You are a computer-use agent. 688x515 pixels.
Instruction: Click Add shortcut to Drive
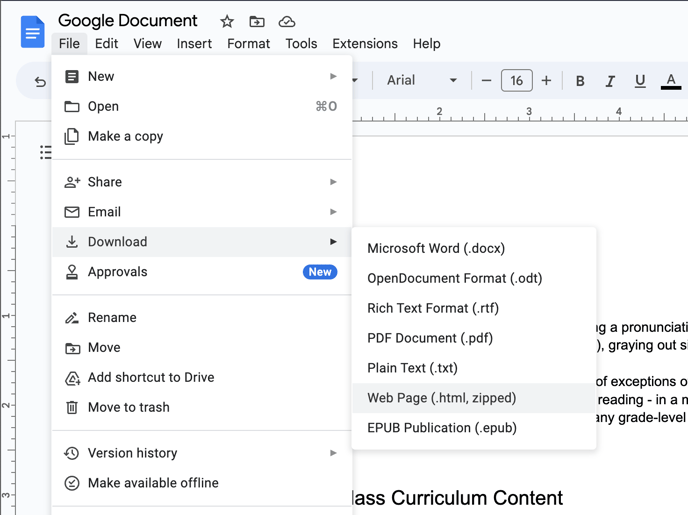click(202, 377)
